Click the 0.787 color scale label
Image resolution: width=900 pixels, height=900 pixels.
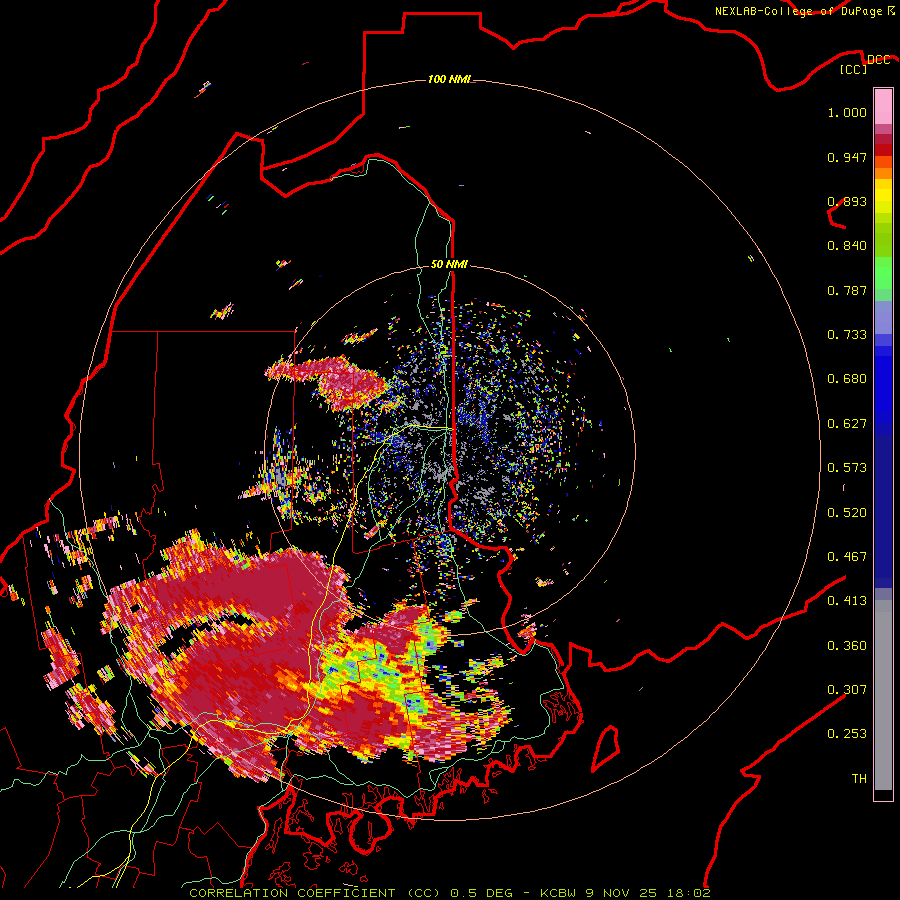[847, 290]
